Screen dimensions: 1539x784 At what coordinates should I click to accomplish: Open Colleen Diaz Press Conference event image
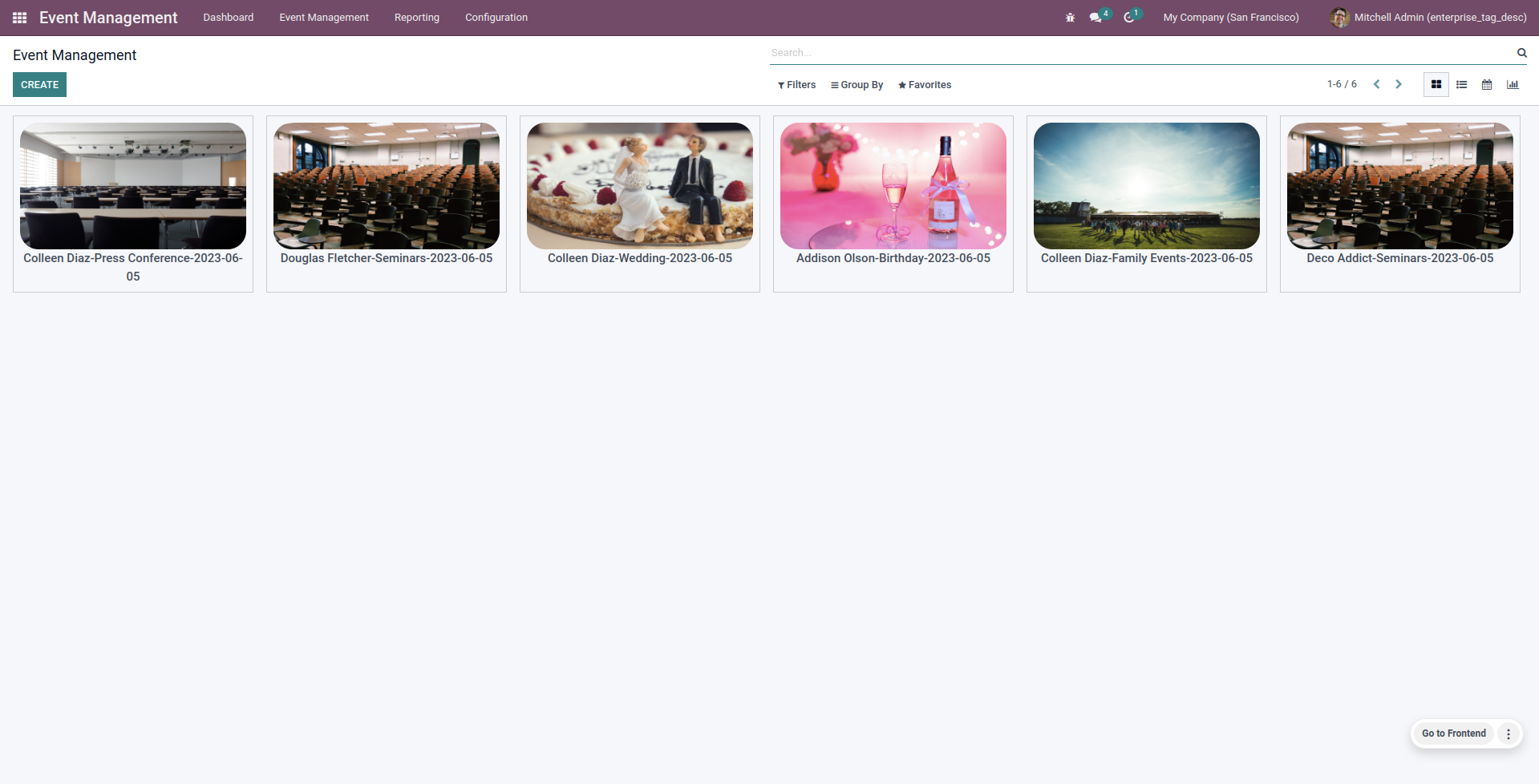tap(133, 186)
